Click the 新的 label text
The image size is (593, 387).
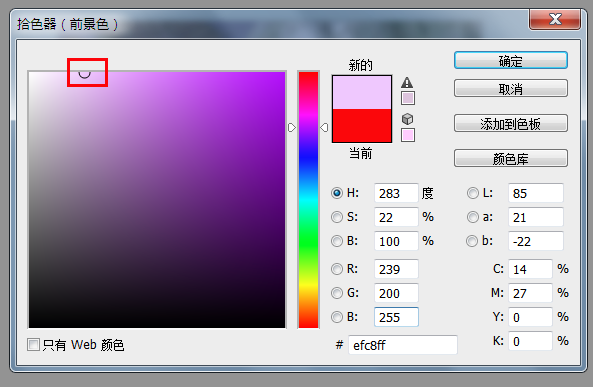click(x=360, y=65)
